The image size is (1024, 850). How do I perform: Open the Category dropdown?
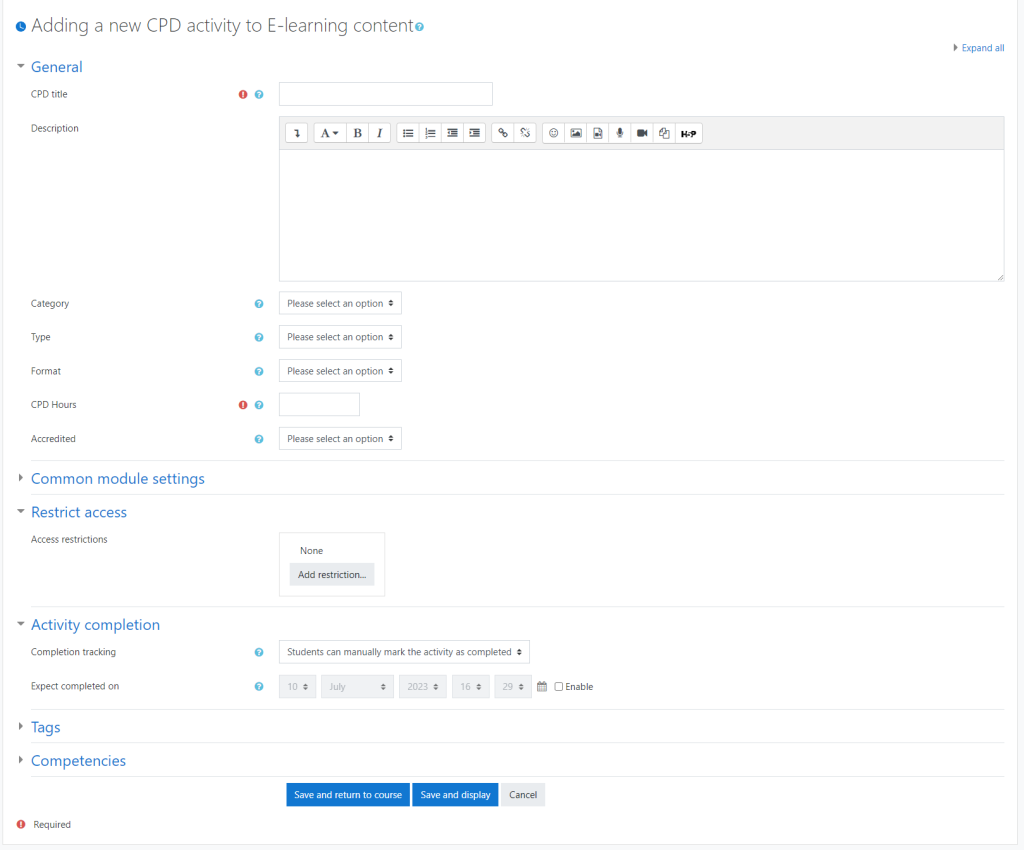(340, 304)
